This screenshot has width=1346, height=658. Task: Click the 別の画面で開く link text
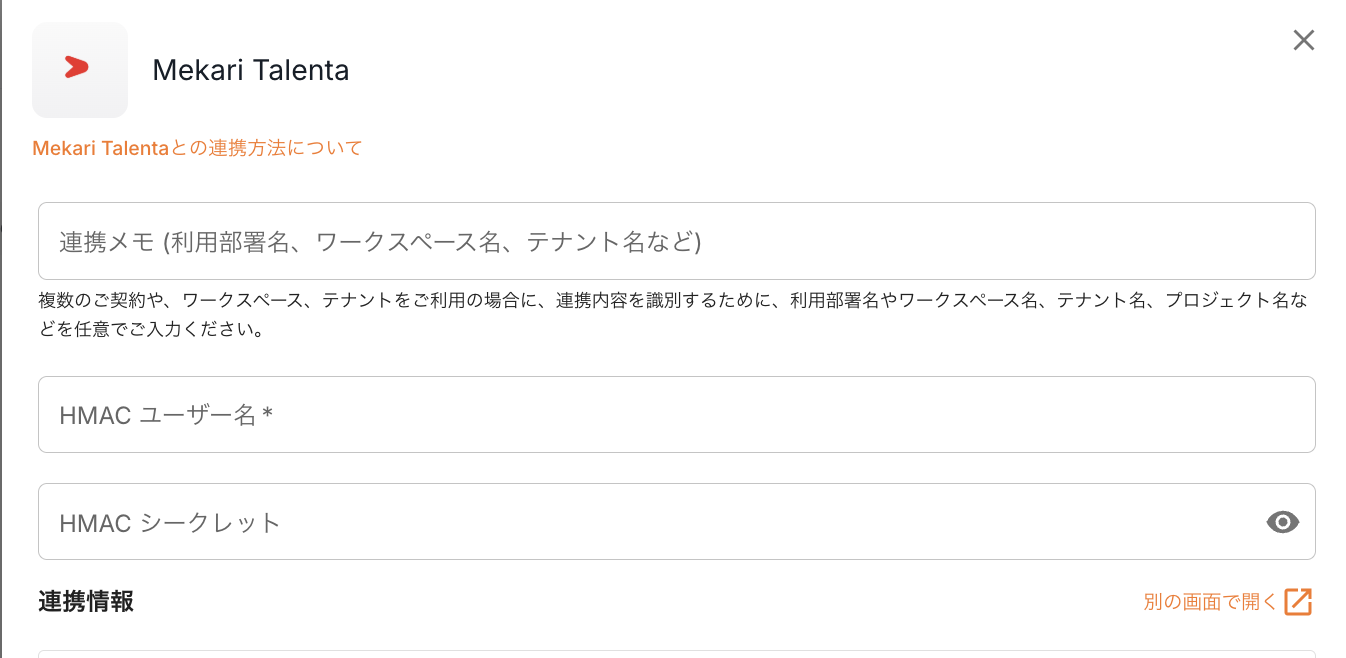tap(1210, 602)
